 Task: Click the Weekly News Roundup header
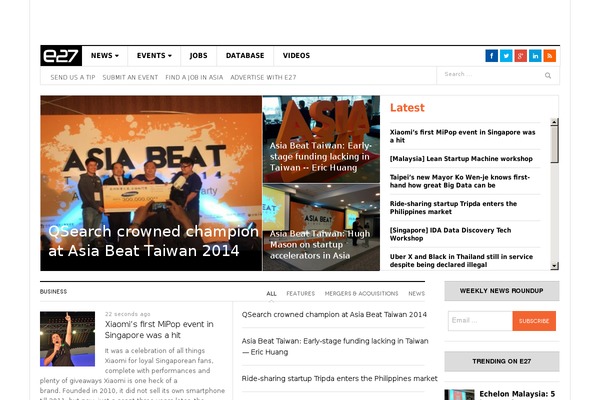(x=502, y=291)
